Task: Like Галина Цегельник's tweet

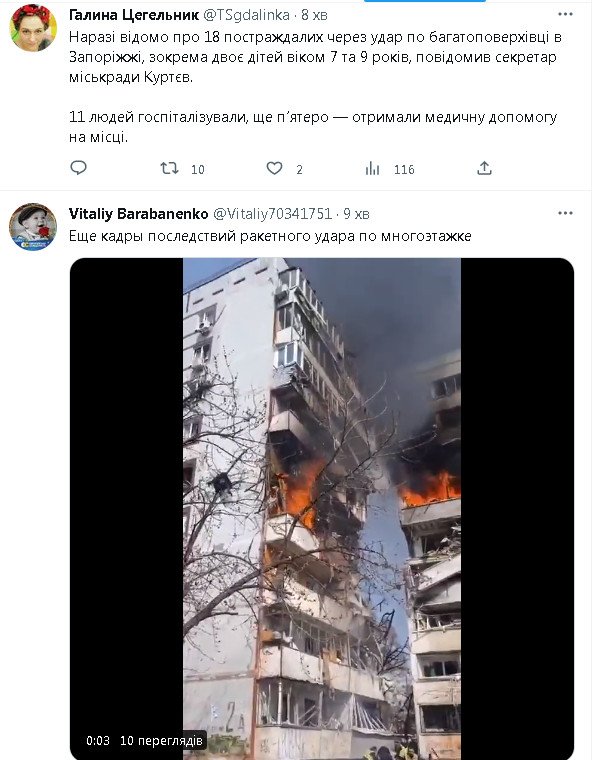Action: 274,168
